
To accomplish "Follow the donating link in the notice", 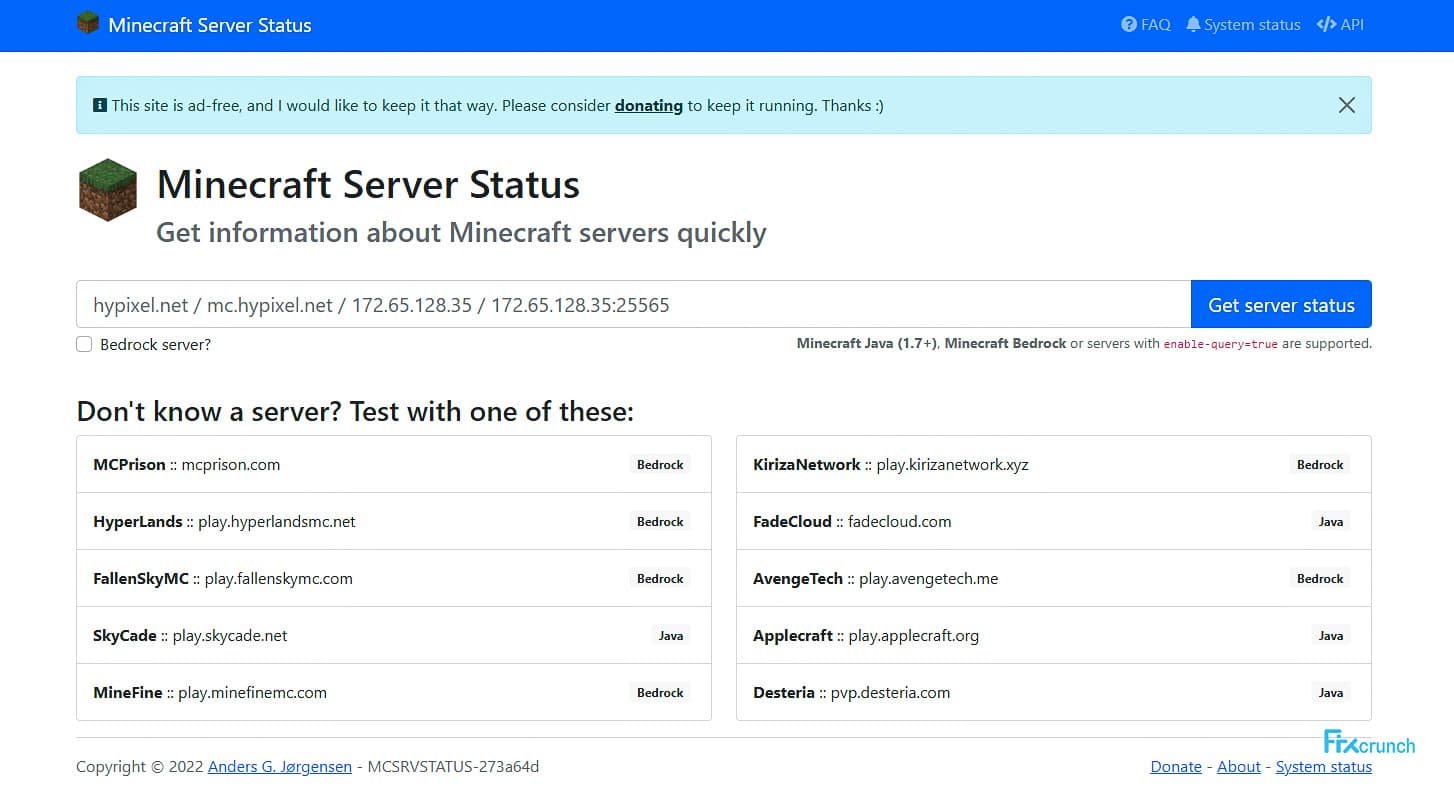I will [x=649, y=105].
